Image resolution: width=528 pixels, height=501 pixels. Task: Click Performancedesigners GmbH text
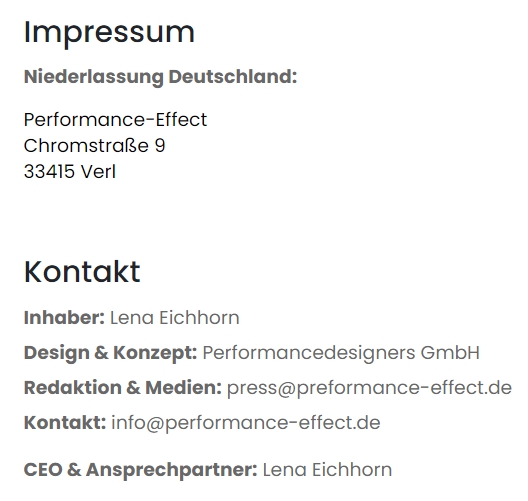click(x=341, y=353)
